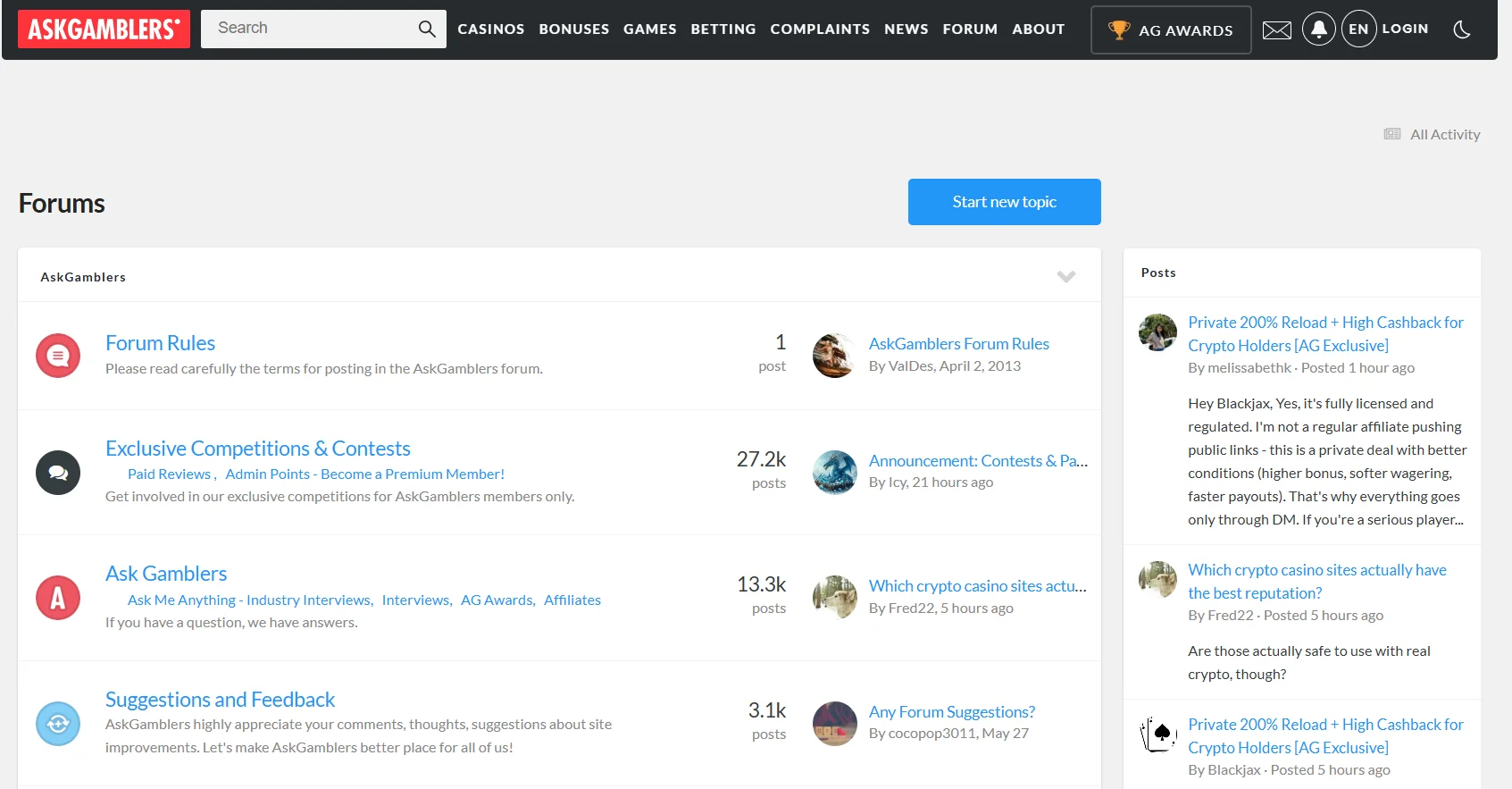Open the About menu
The image size is (1512, 789).
(1039, 29)
